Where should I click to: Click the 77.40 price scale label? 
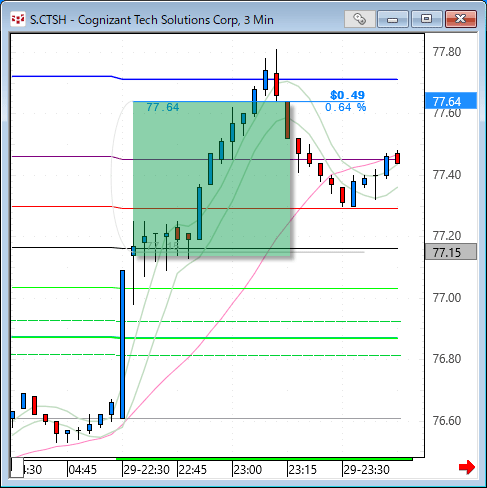(447, 175)
